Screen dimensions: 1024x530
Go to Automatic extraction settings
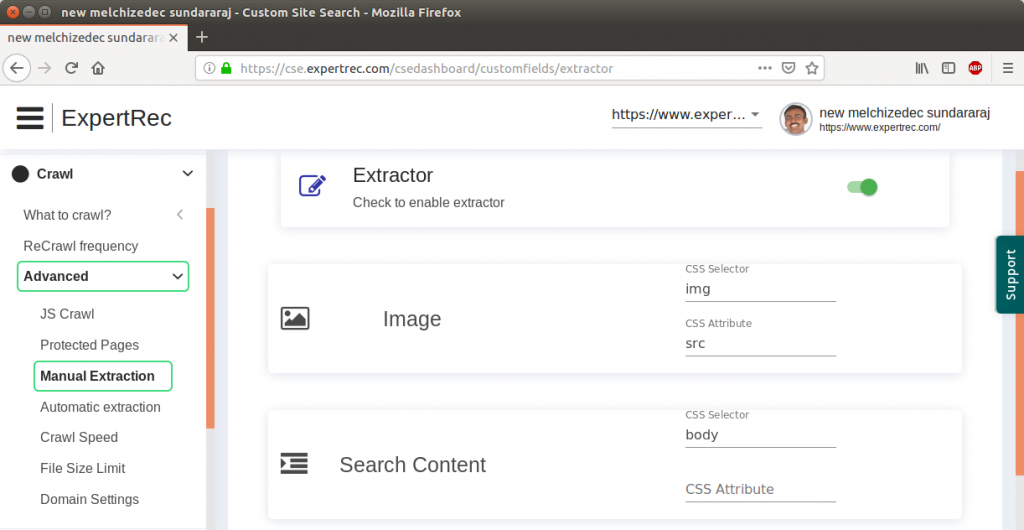click(x=100, y=407)
